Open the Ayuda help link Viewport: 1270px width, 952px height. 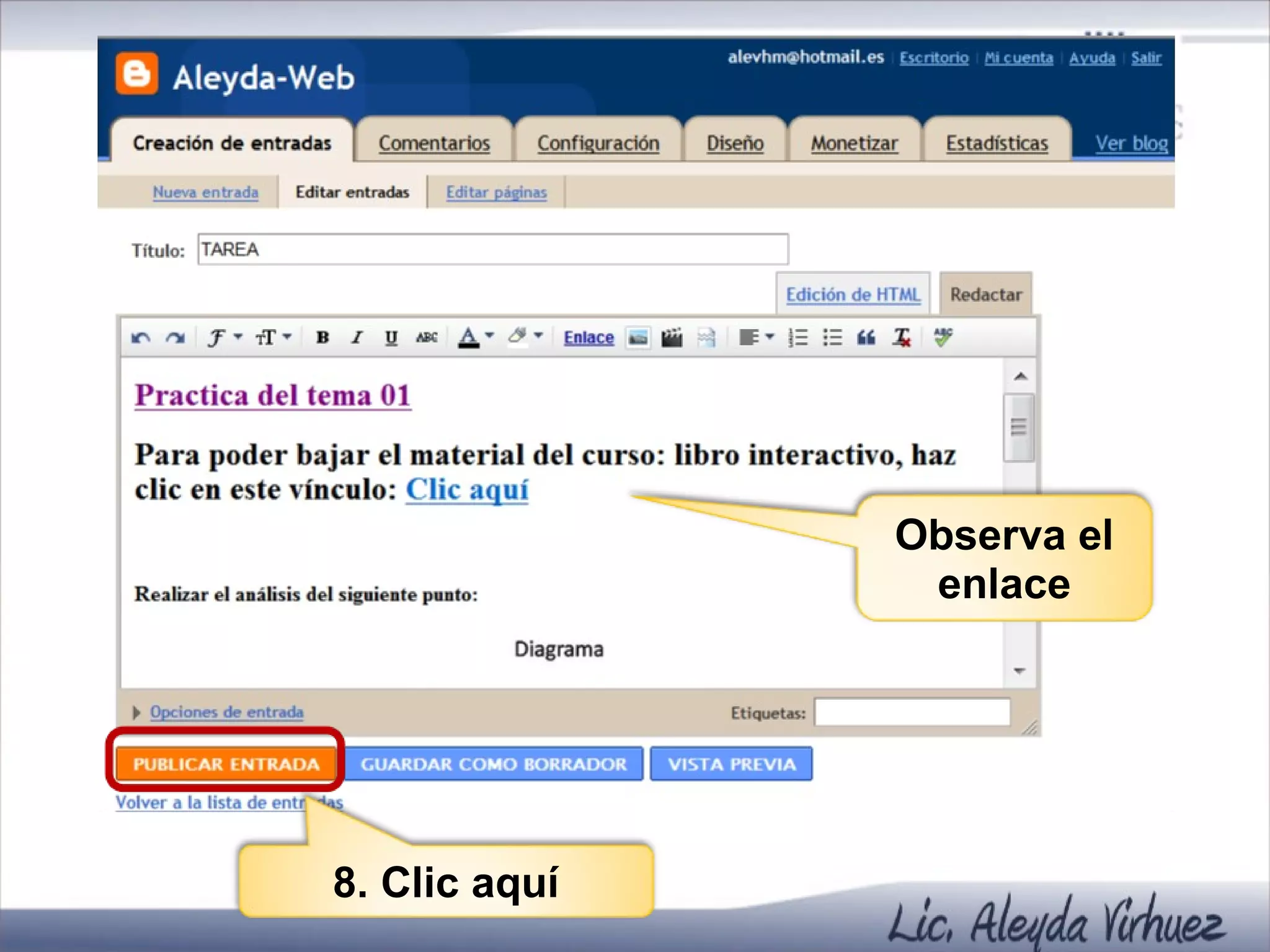click(1092, 58)
